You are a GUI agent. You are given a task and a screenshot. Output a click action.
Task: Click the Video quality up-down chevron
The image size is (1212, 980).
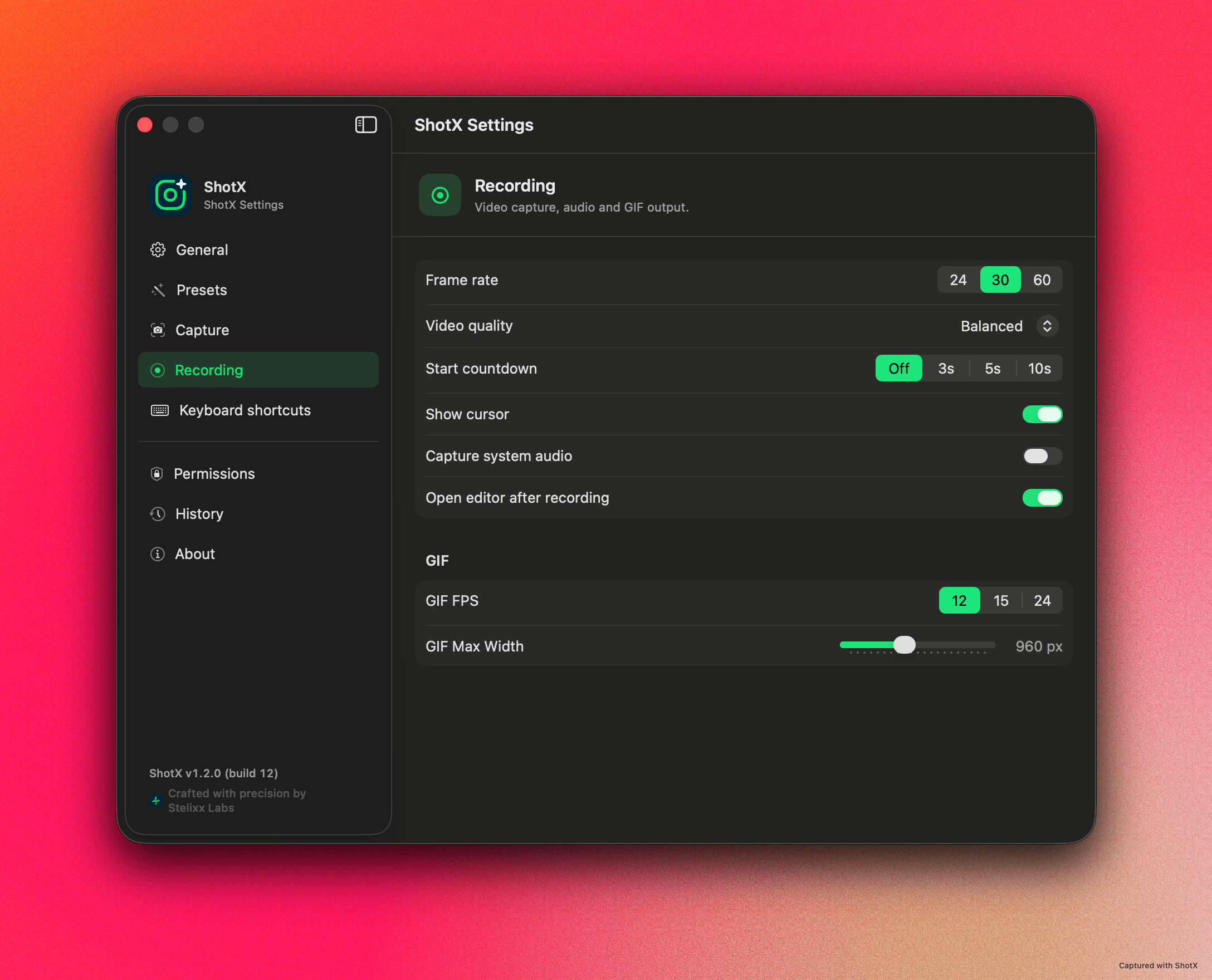[1047, 326]
